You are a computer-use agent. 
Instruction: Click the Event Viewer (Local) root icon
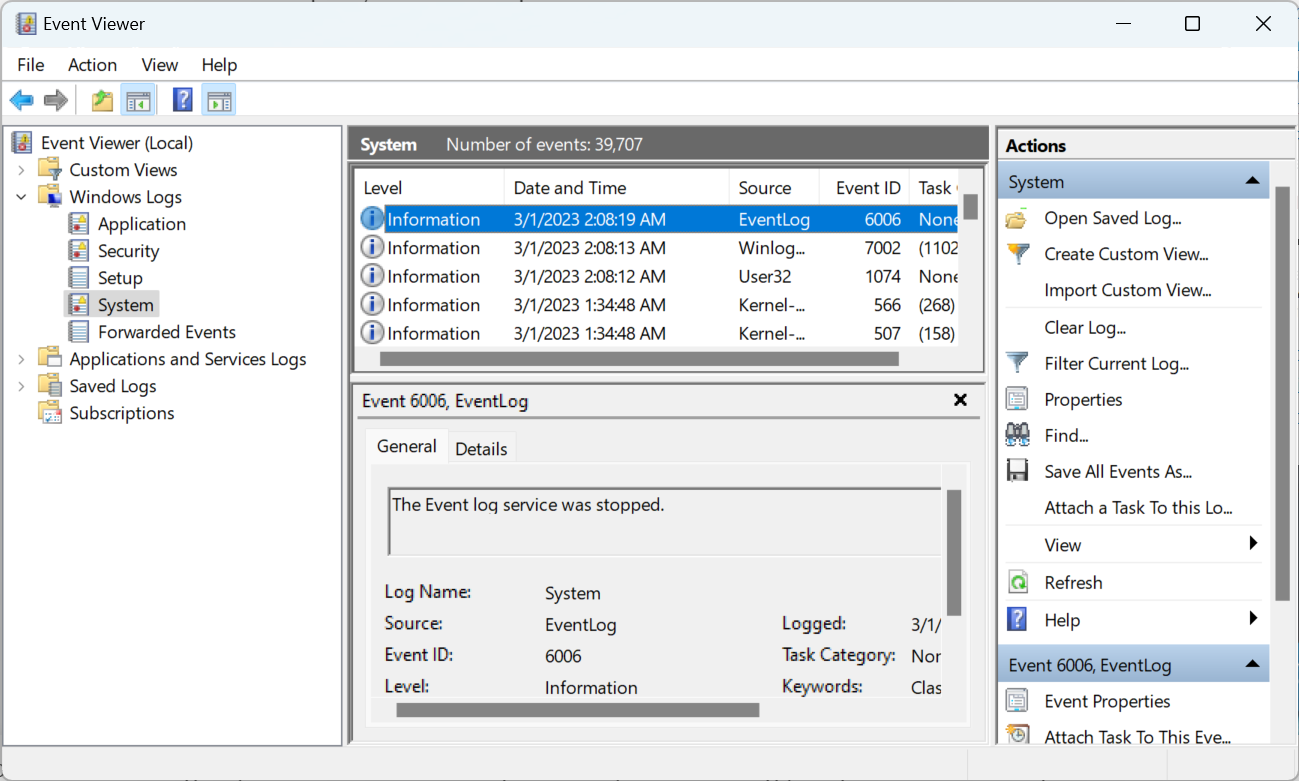tap(22, 143)
